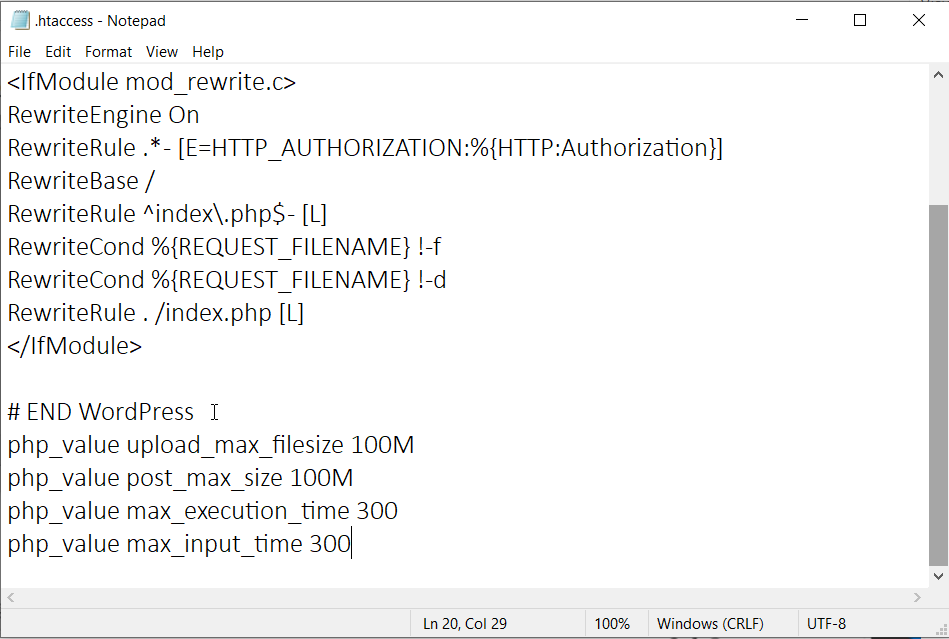Minimize the Notepad window
The image size is (949, 639).
coord(802,20)
